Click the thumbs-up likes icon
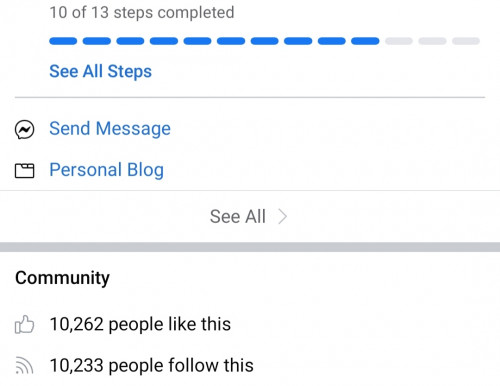This screenshot has width=500, height=386. pos(24,324)
